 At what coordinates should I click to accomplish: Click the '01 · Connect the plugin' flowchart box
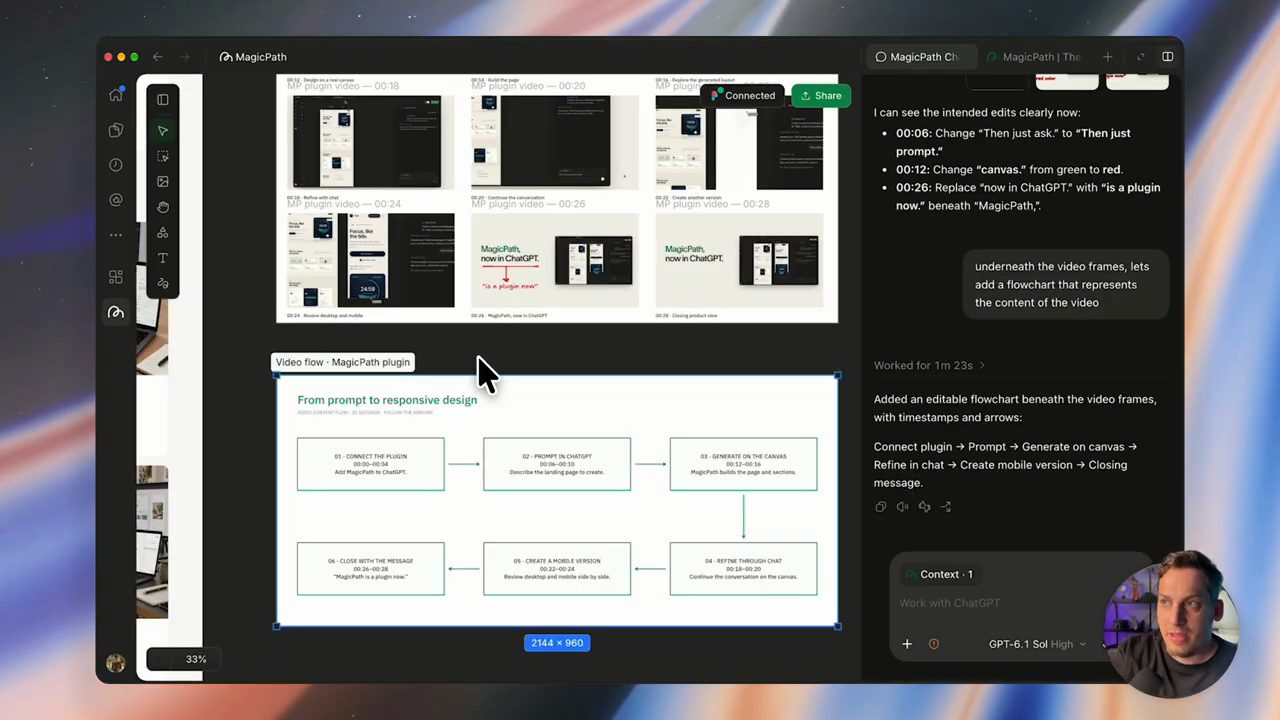[x=370, y=464]
